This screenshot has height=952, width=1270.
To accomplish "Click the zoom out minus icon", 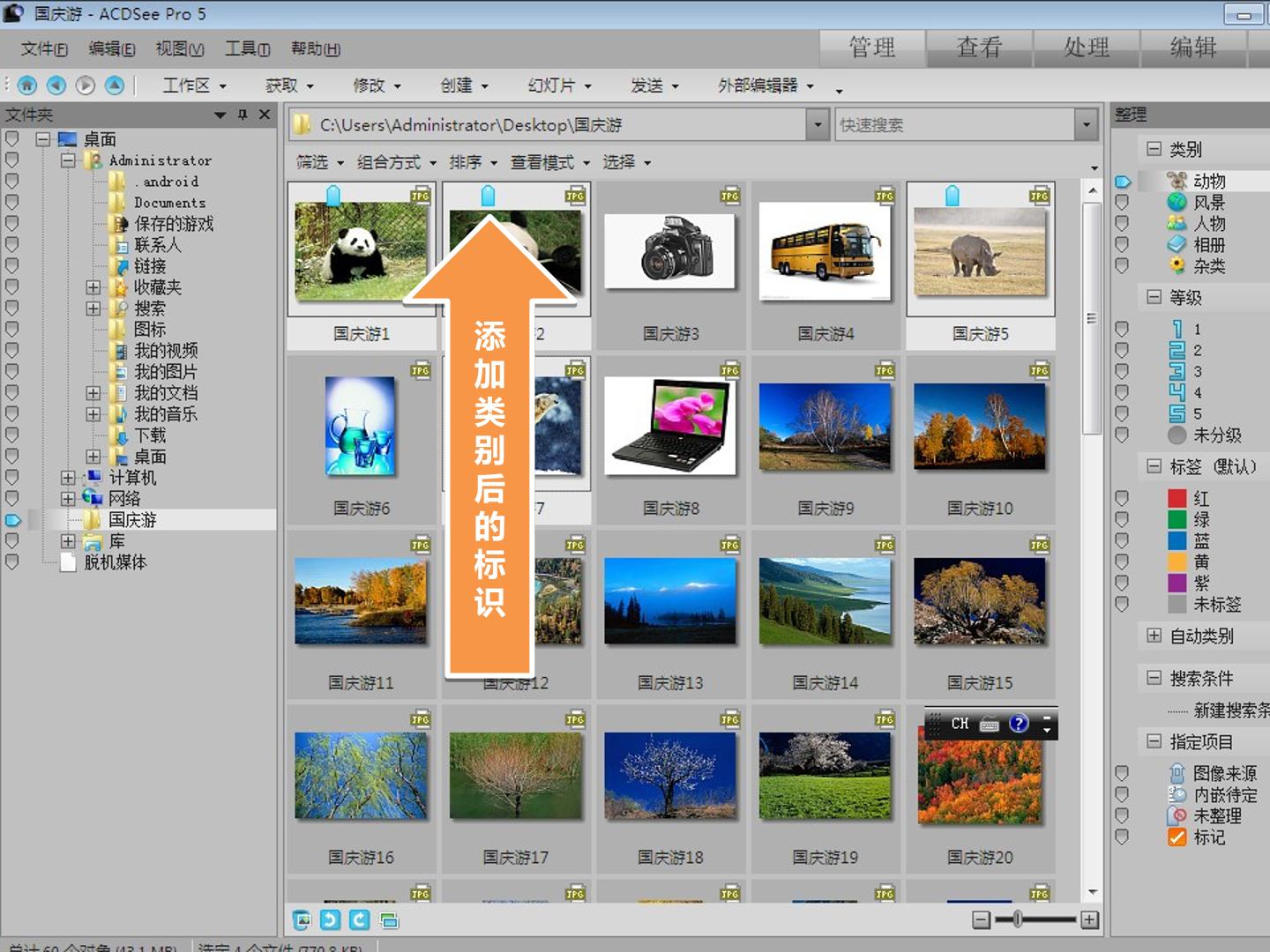I will point(981,920).
